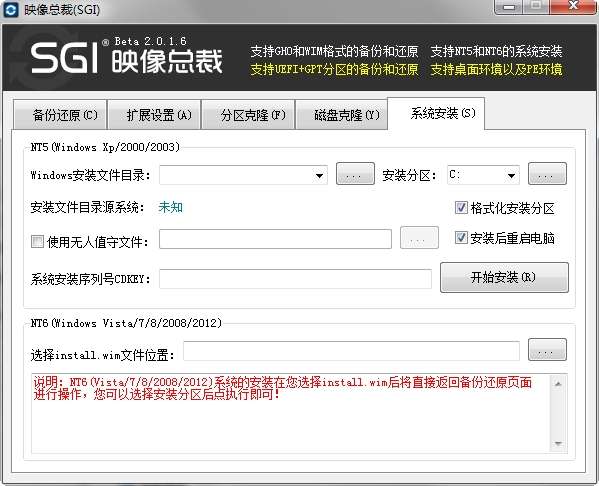The width and height of the screenshot is (599, 486).
Task: Switch to 备份还原(C) tab
Action: click(60, 115)
